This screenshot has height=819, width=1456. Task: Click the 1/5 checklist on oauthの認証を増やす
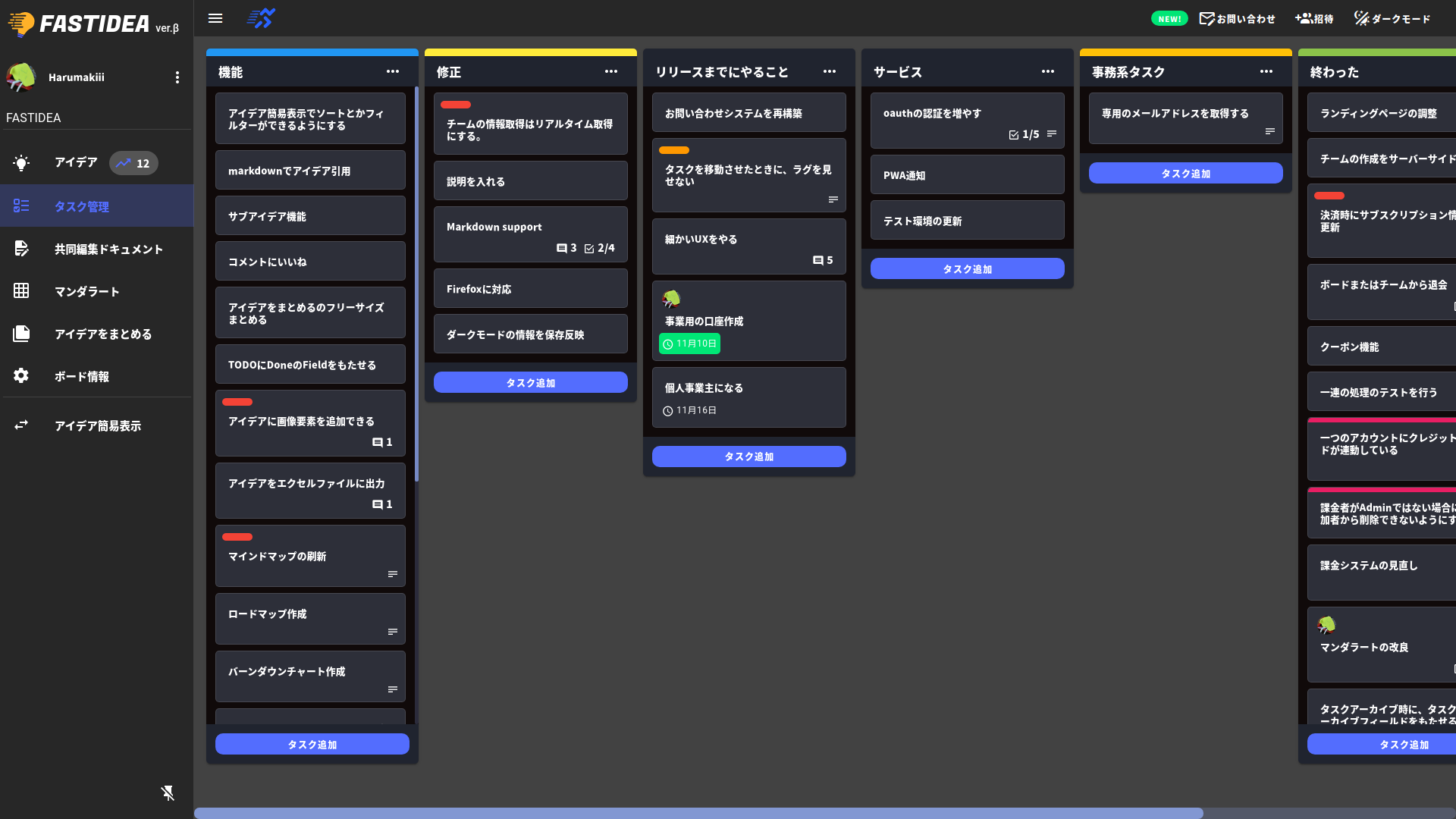point(1024,134)
